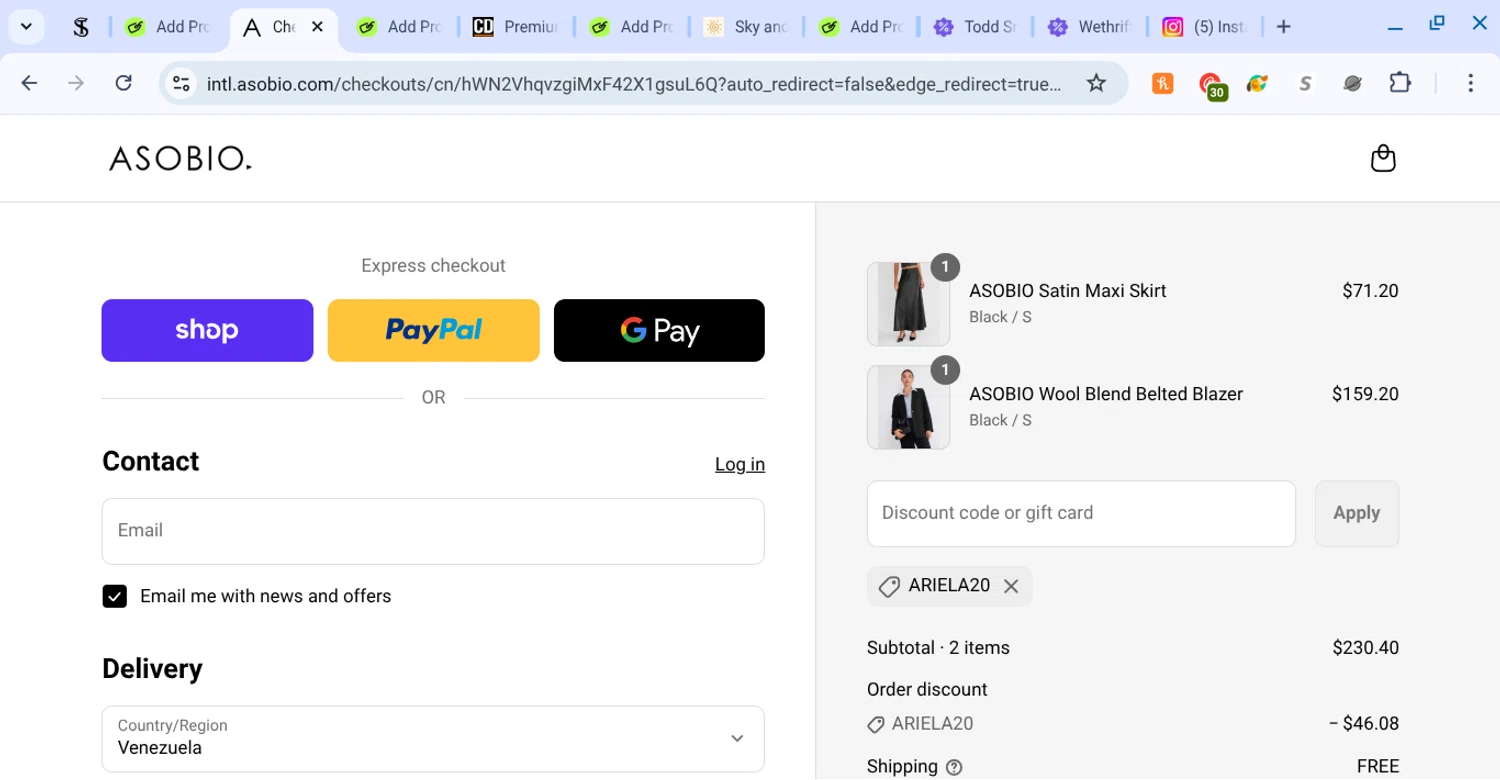Click the Subtotal $230.40 amount
The height and width of the screenshot is (780, 1500).
coord(1365,648)
